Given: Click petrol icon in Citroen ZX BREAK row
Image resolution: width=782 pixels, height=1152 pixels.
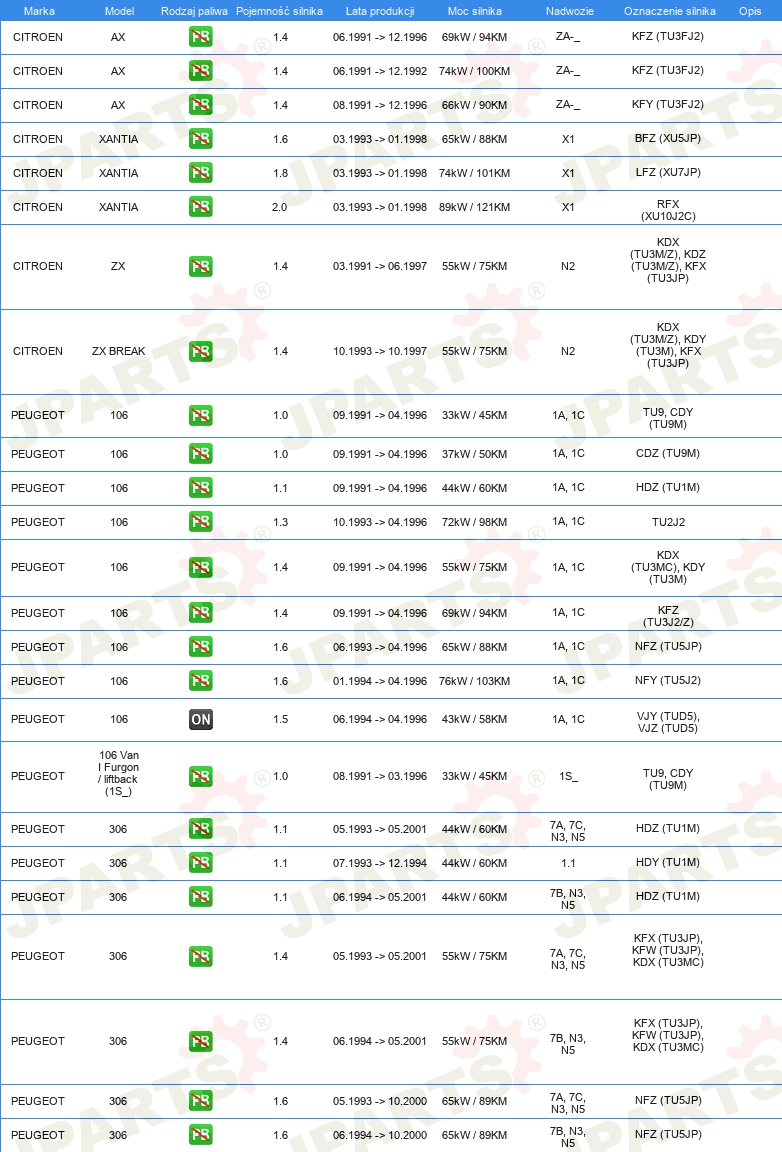Looking at the screenshot, I should pos(201,351).
